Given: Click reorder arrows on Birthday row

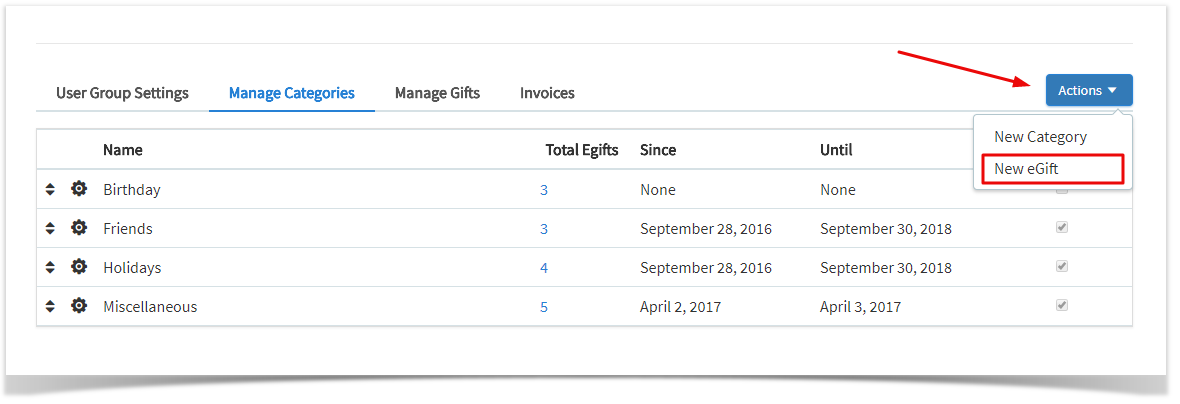Looking at the screenshot, I should point(50,190).
